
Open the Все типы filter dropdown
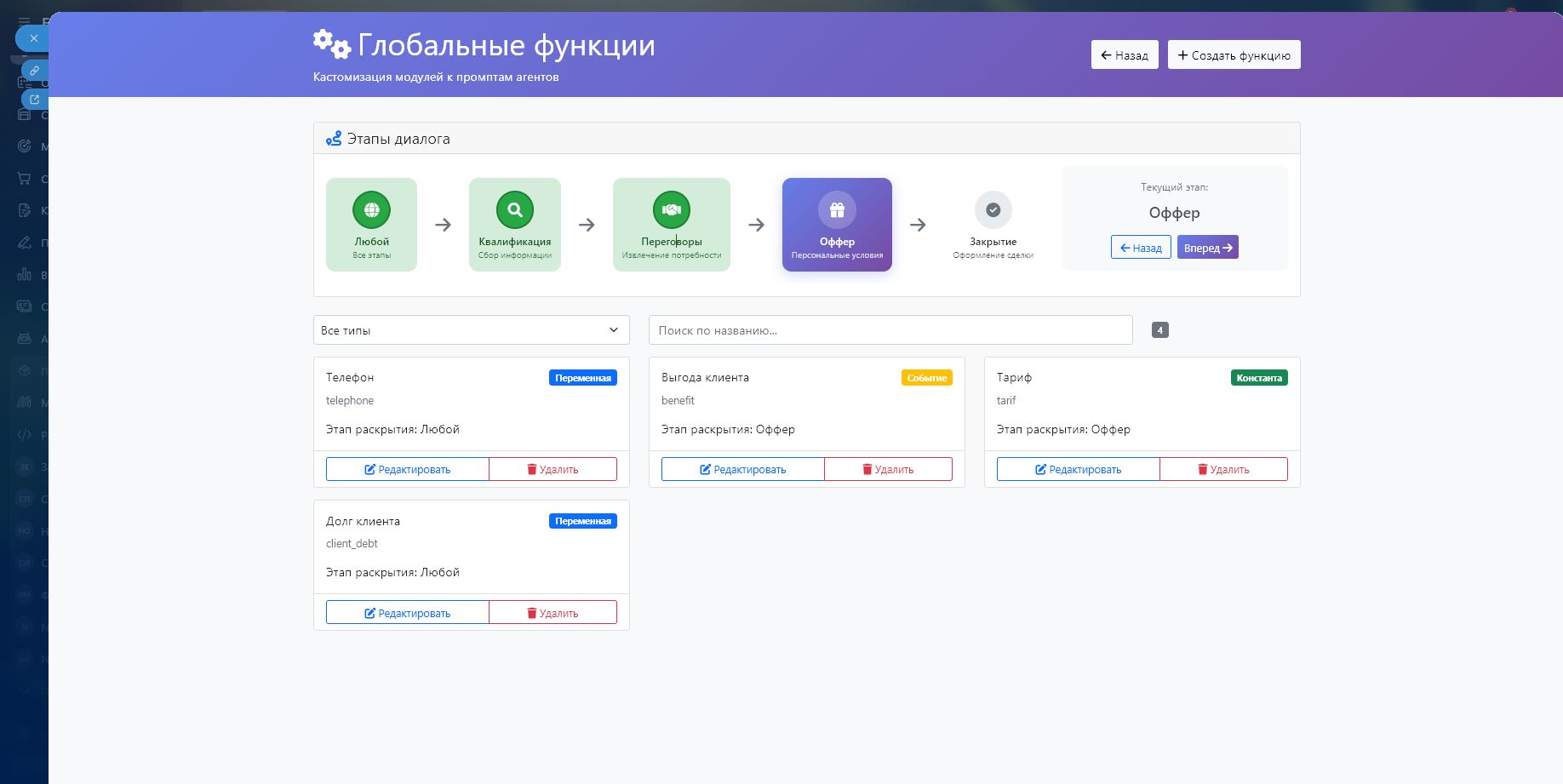pos(471,330)
